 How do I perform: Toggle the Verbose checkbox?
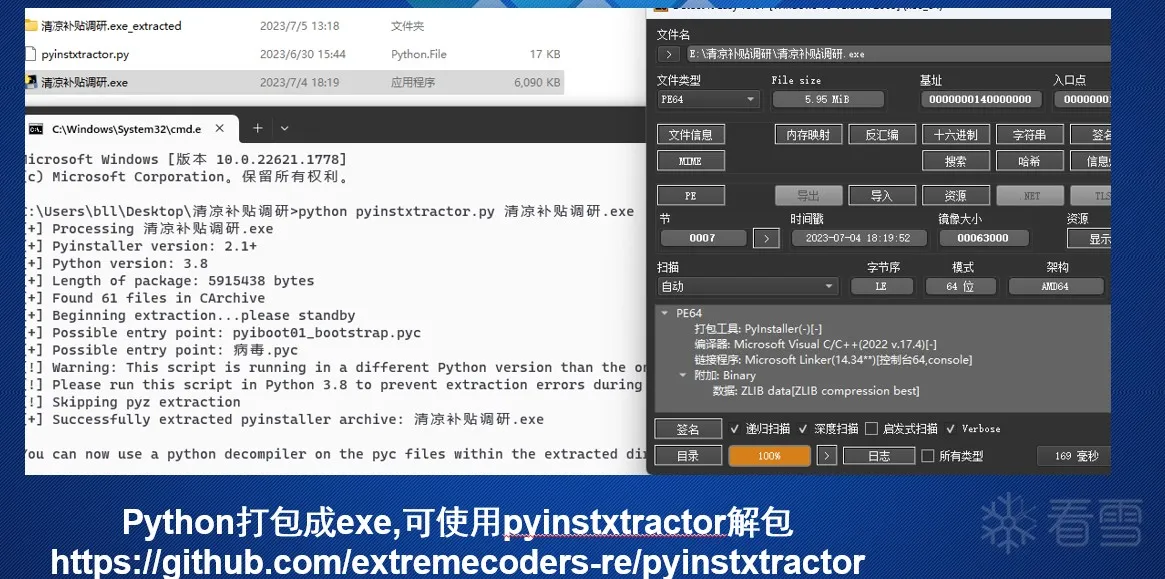click(951, 429)
